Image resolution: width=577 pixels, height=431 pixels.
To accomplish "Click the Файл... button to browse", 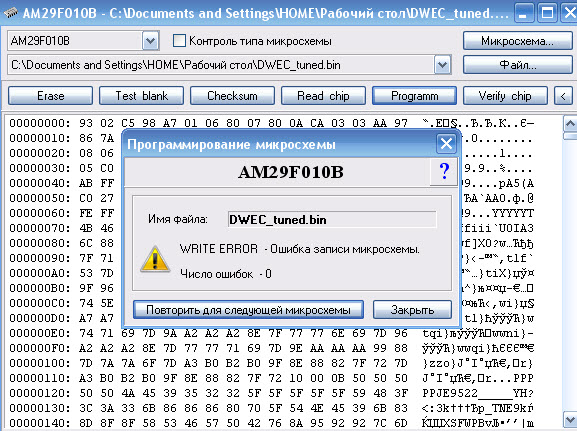I will click(517, 65).
